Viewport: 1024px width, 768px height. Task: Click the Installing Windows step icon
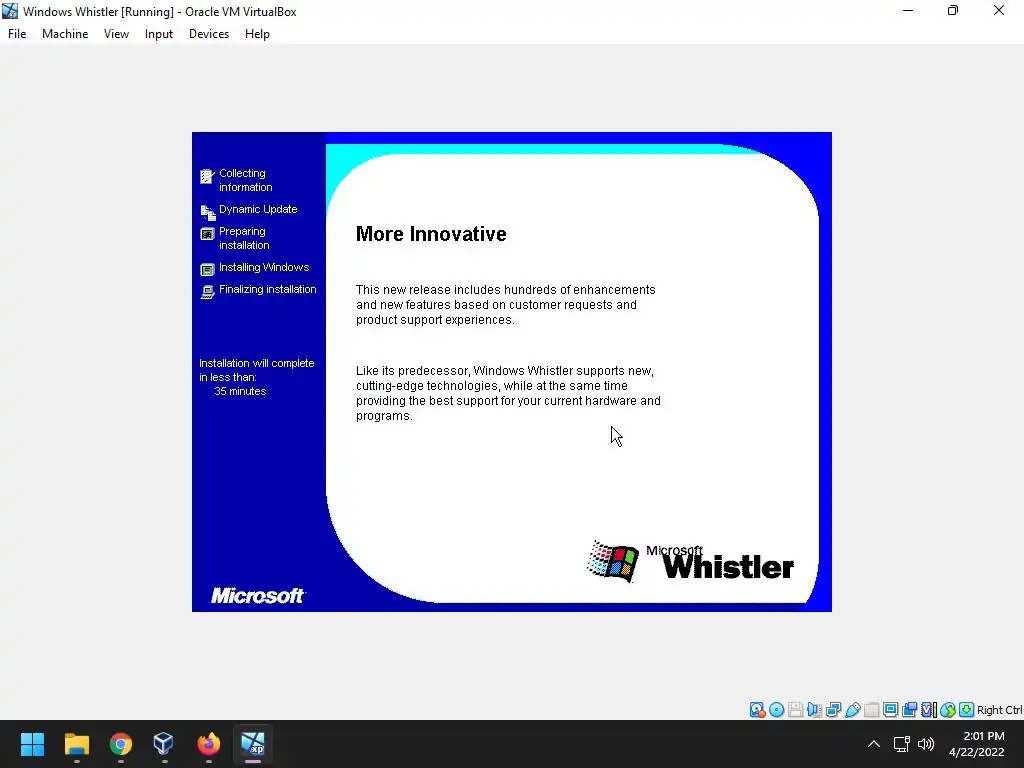coord(207,269)
